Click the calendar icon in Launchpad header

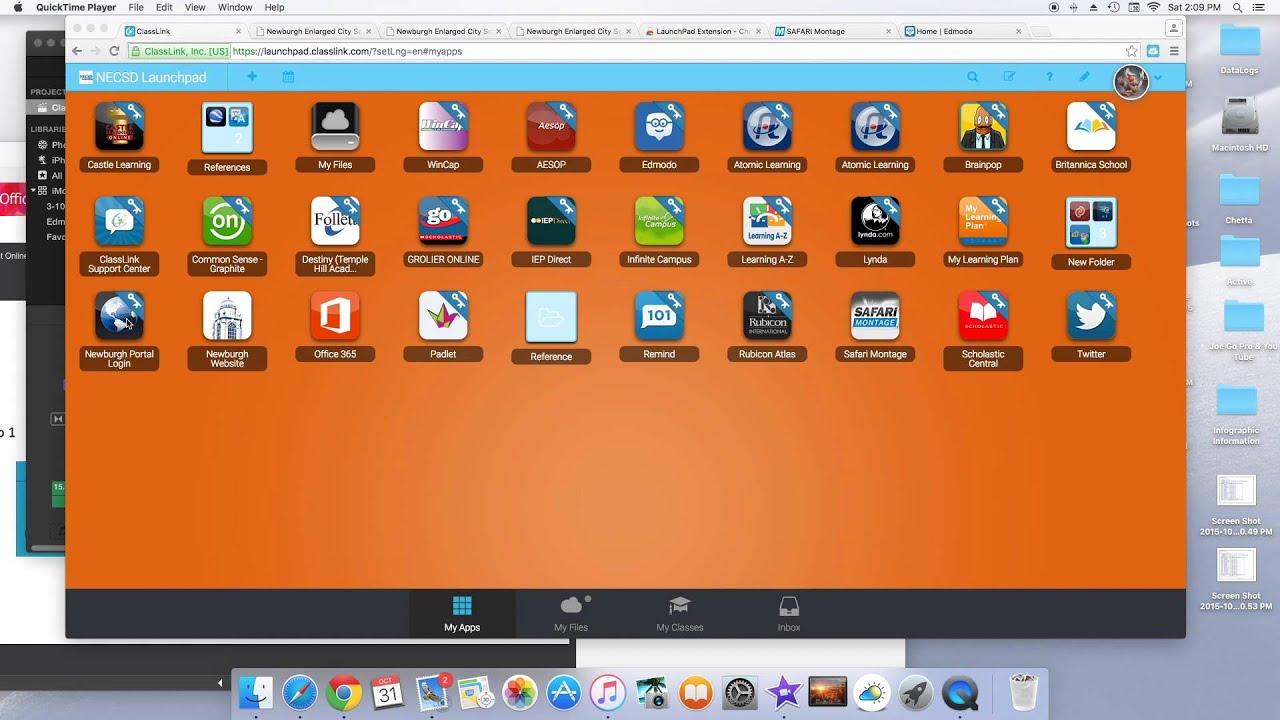coord(288,77)
